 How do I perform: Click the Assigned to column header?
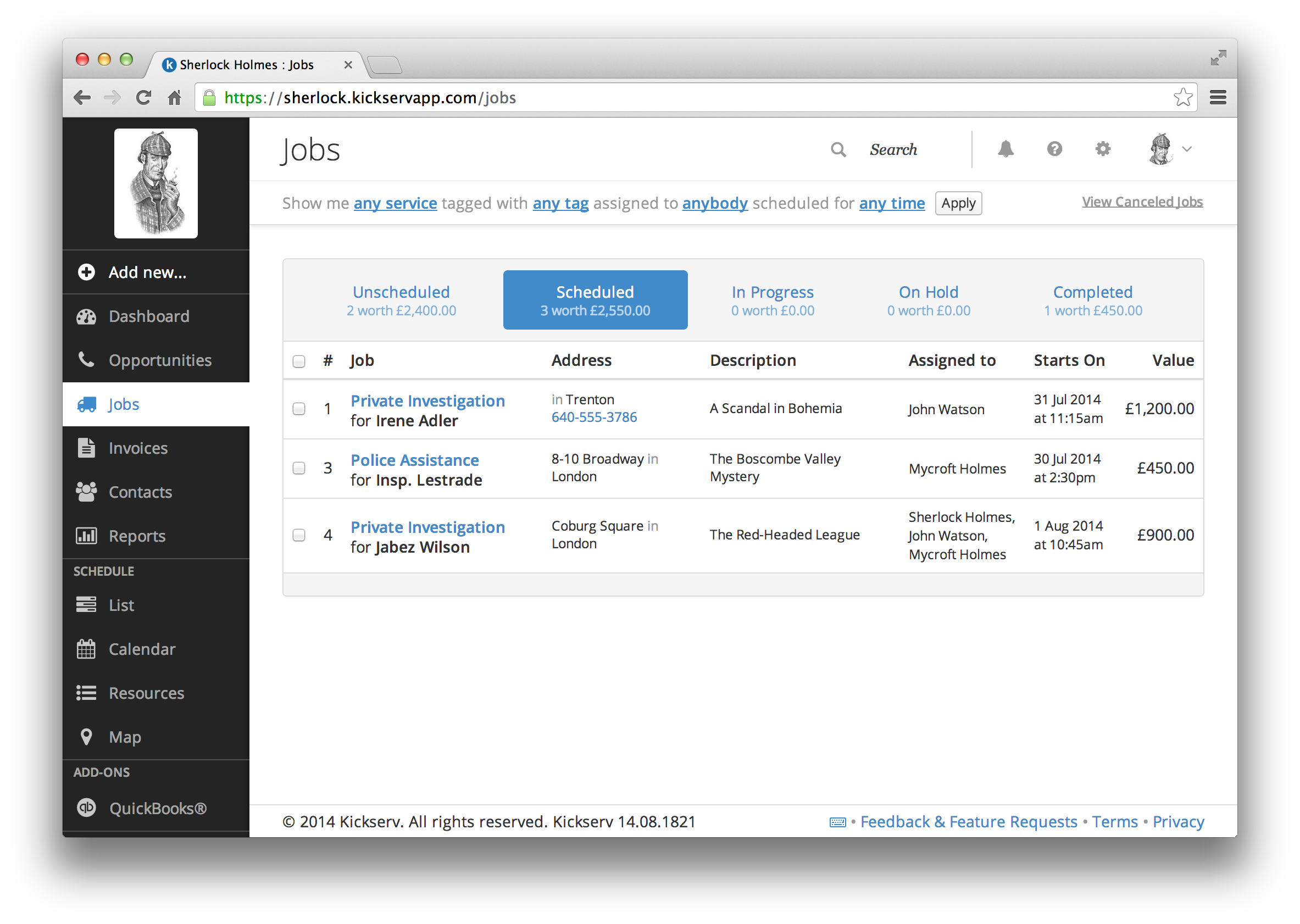pos(951,360)
